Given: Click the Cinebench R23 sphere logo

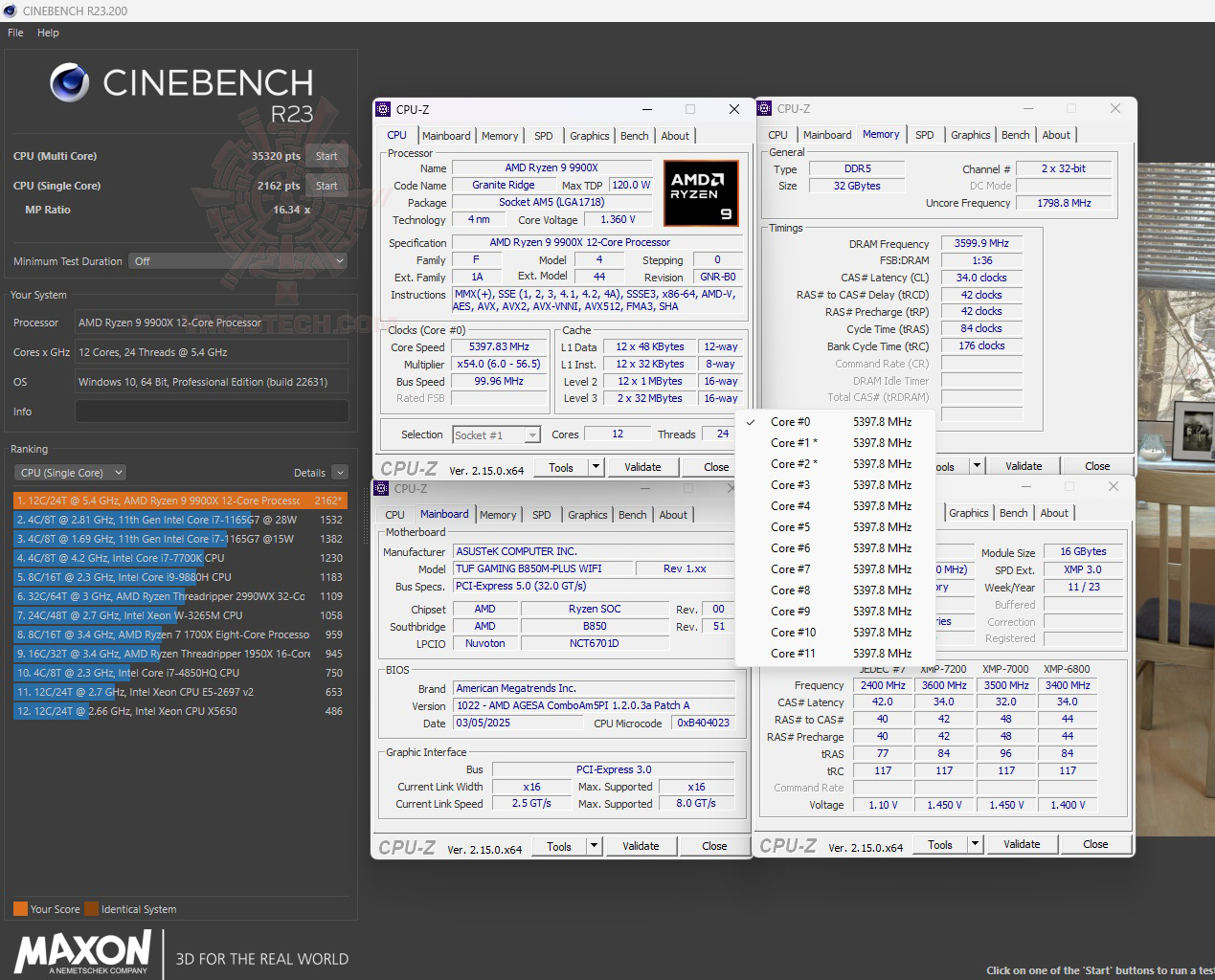Looking at the screenshot, I should 69,83.
